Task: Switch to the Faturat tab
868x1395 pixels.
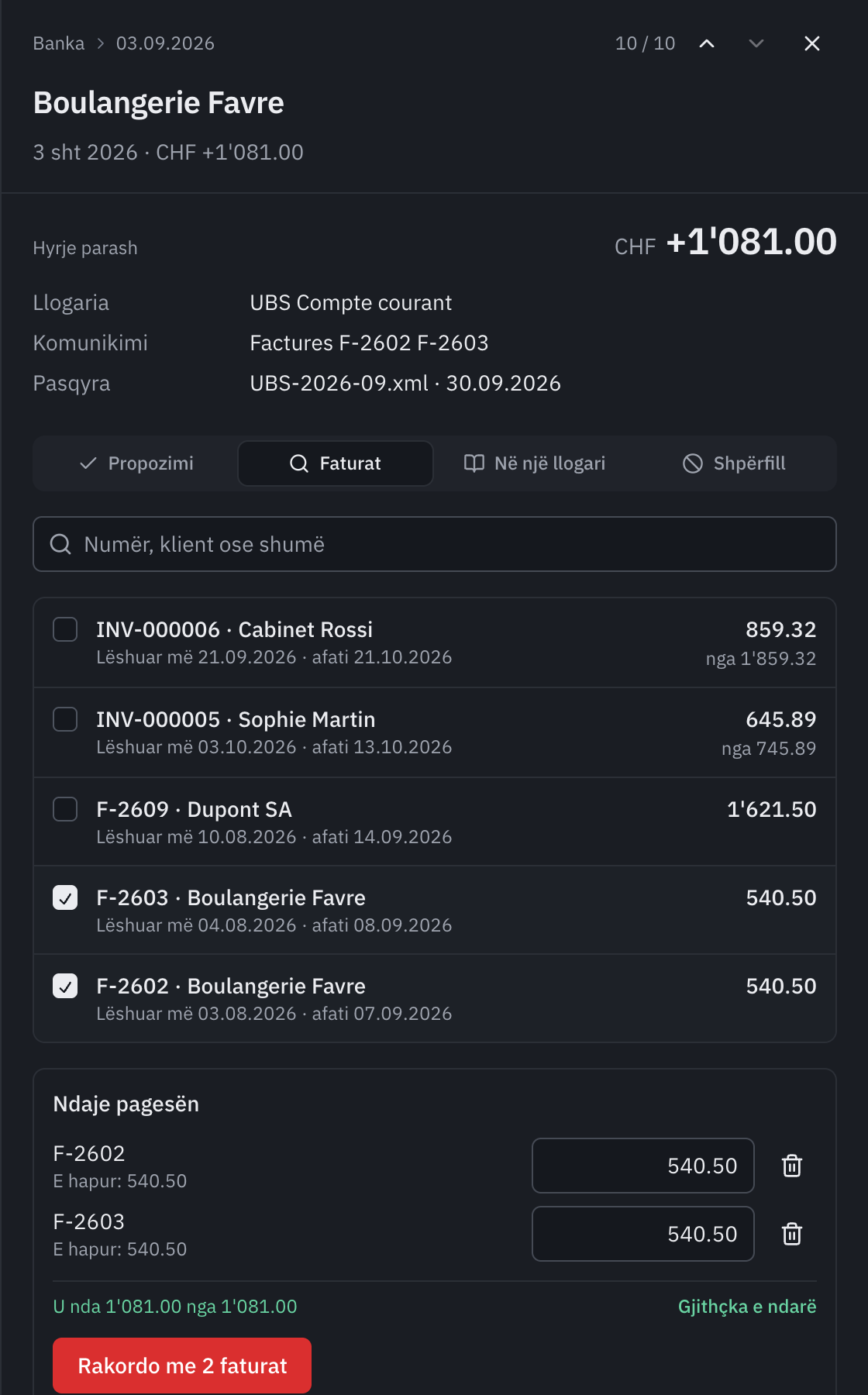Action: click(336, 463)
